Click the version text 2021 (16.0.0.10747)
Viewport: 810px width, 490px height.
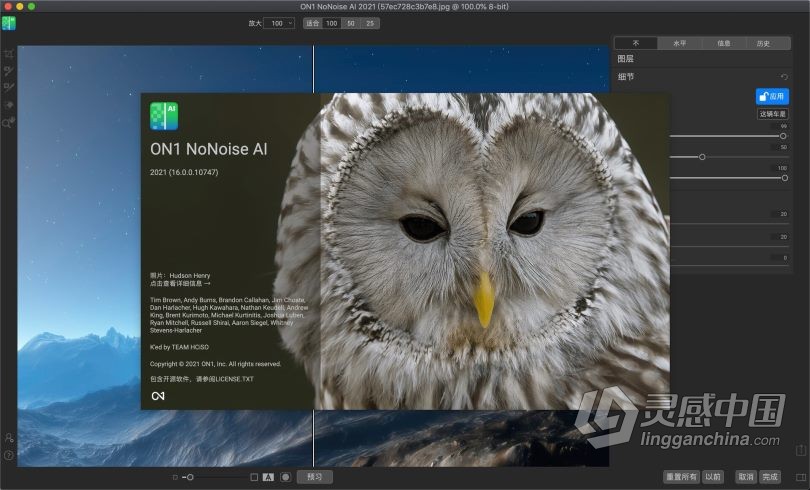pyautogui.click(x=184, y=172)
